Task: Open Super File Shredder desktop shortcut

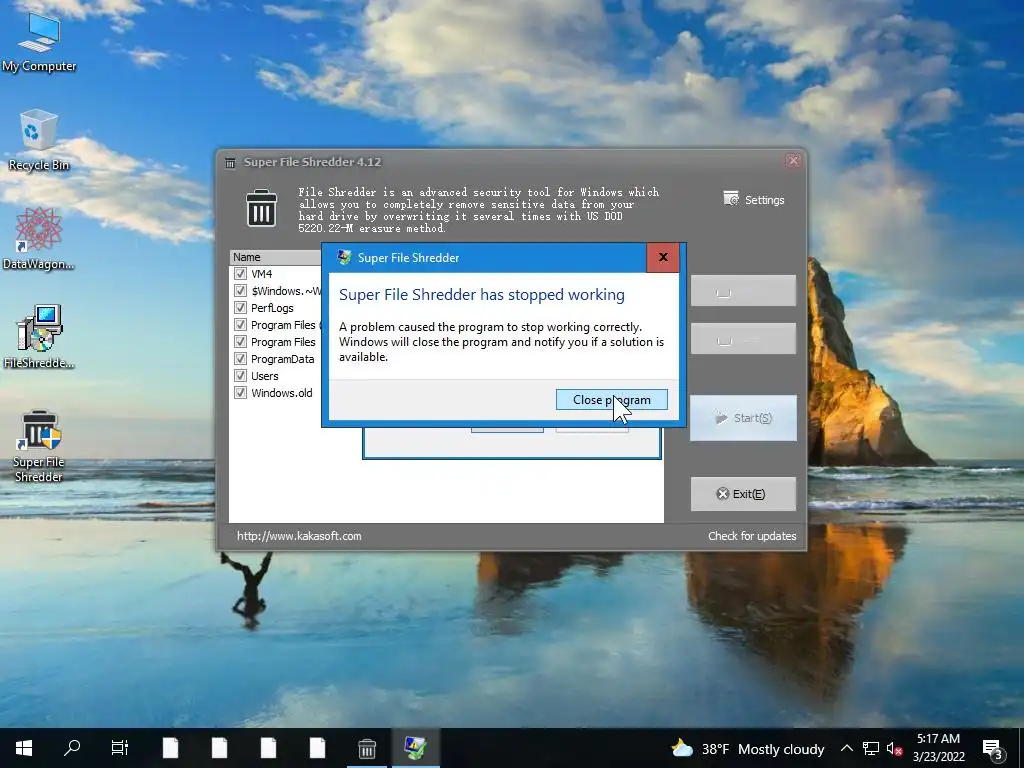Action: (39, 446)
